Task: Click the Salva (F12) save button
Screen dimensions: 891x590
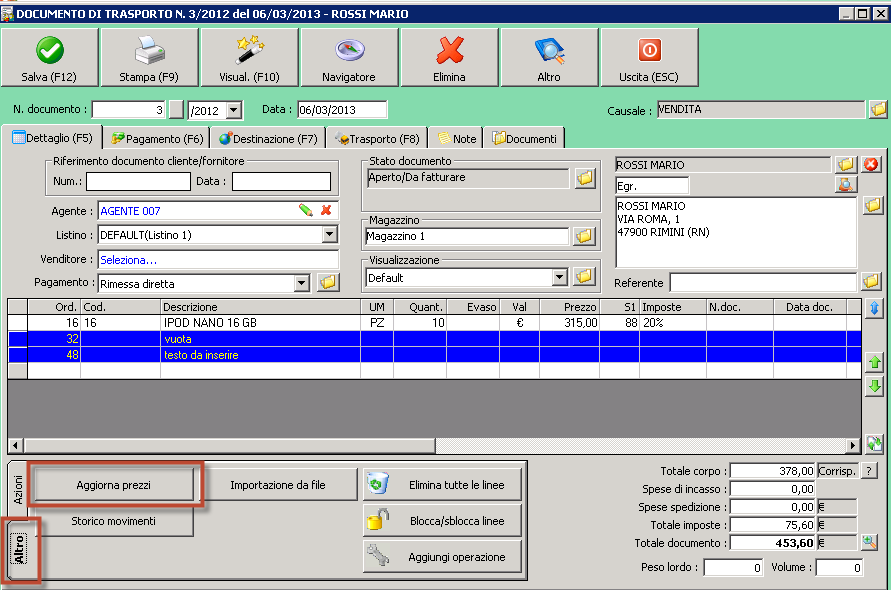Action: [50, 58]
